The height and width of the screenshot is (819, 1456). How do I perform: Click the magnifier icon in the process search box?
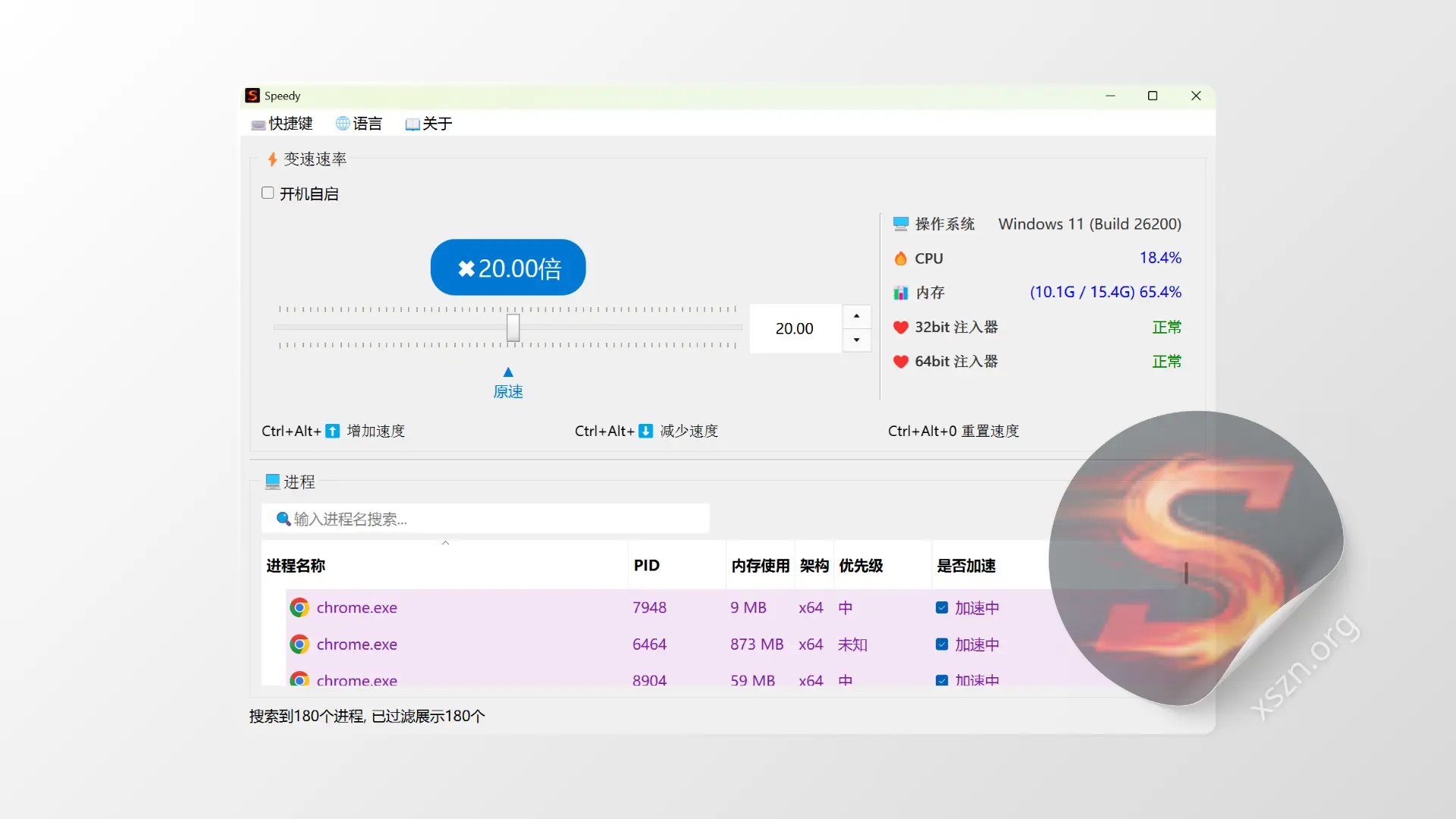pyautogui.click(x=282, y=519)
